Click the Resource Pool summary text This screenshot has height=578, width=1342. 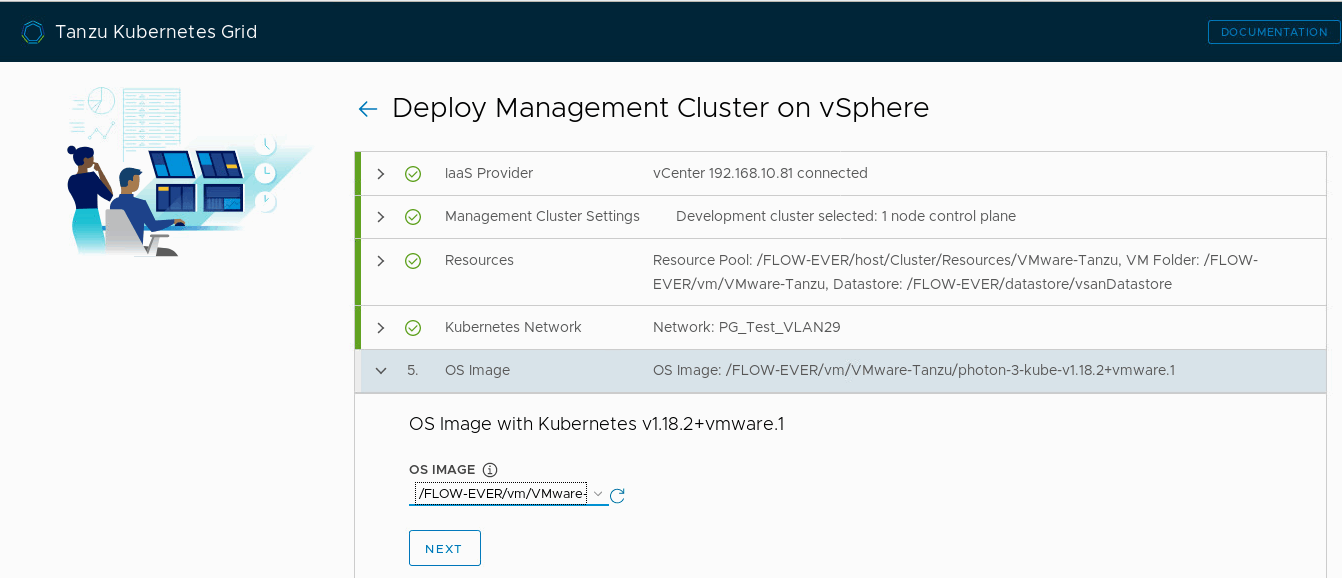(955, 272)
